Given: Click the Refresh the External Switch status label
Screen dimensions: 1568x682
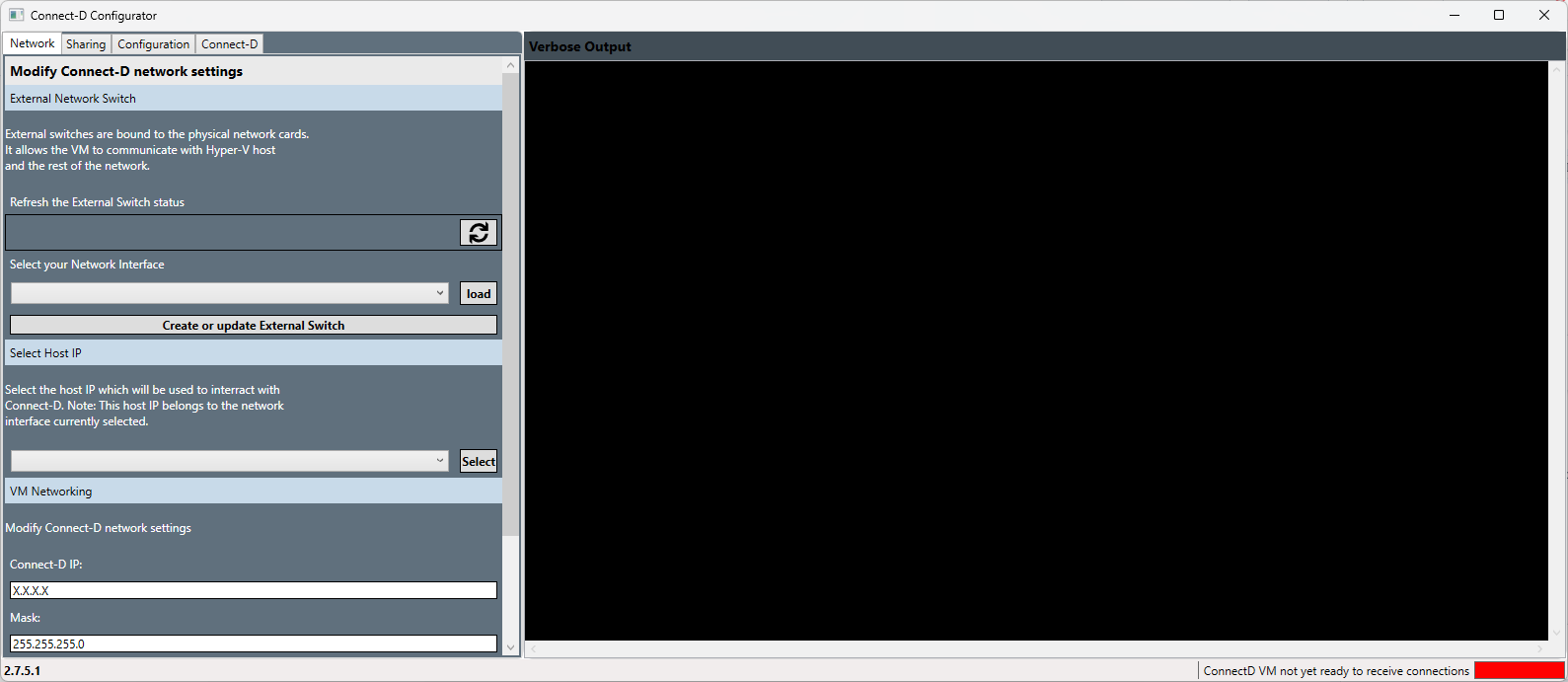Looking at the screenshot, I should point(97,202).
